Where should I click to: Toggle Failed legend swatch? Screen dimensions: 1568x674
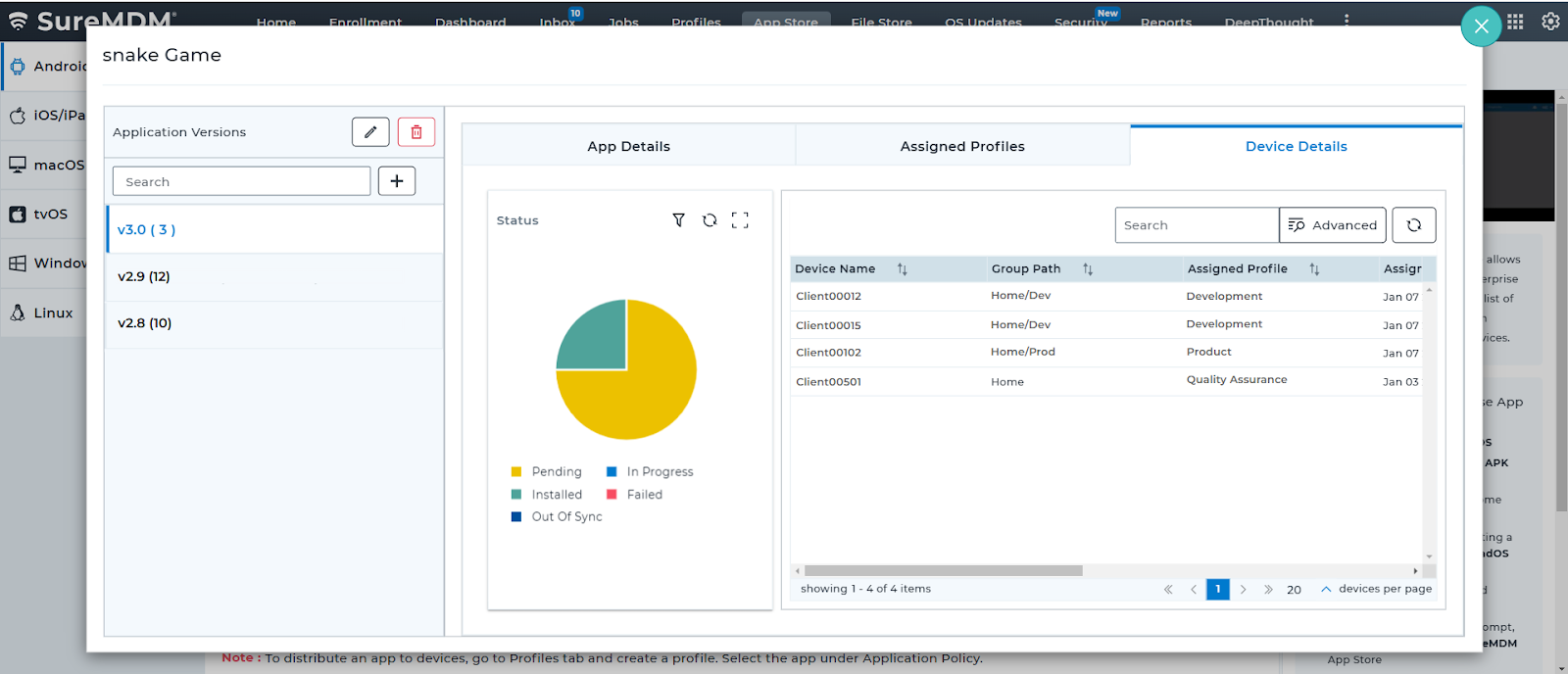click(x=612, y=495)
